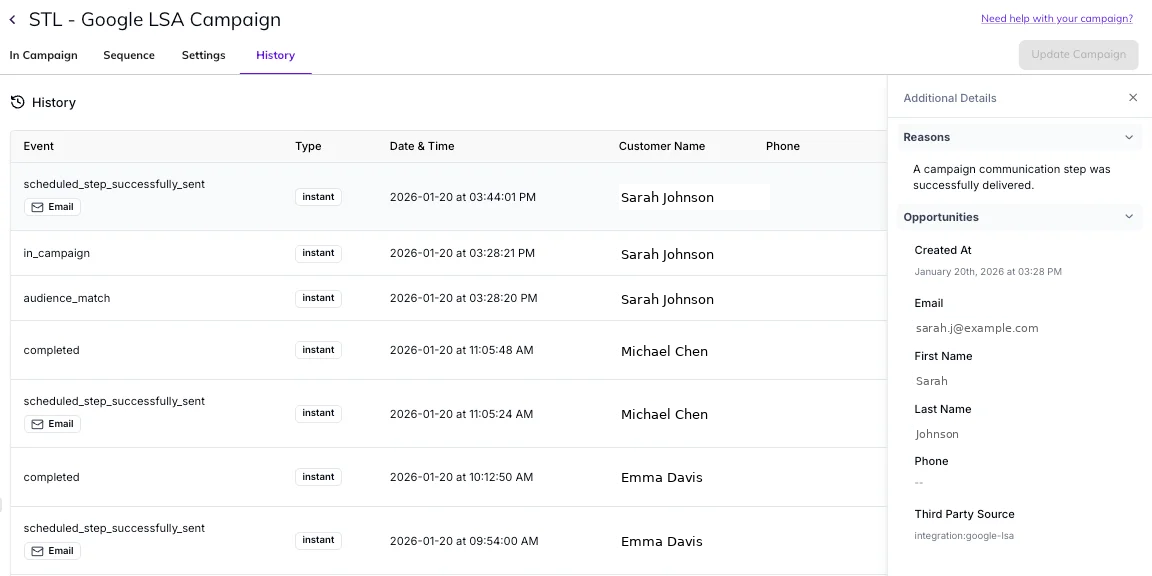Click the instant badge on the audience_match event
Viewport: 1152px width, 576px height.
318,298
